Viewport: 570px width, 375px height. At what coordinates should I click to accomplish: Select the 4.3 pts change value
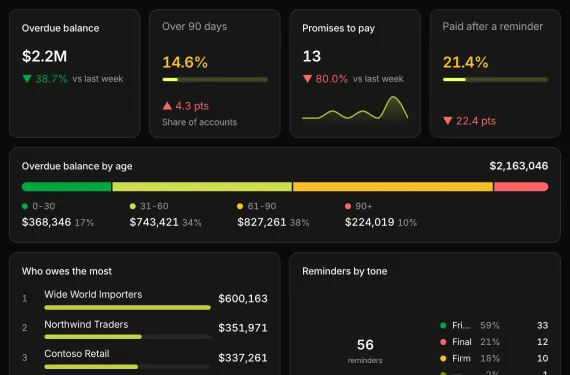coord(192,106)
